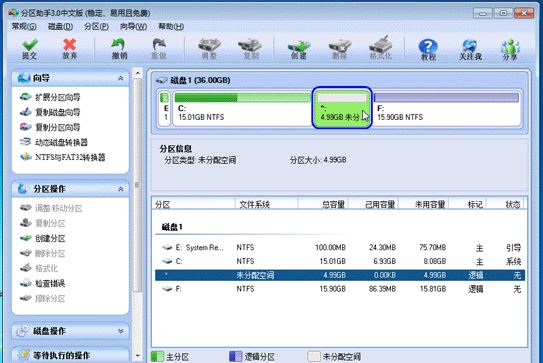The width and height of the screenshot is (543, 363).
Task: Expand the 磁盘操作 panel chevron
Action: click(121, 331)
